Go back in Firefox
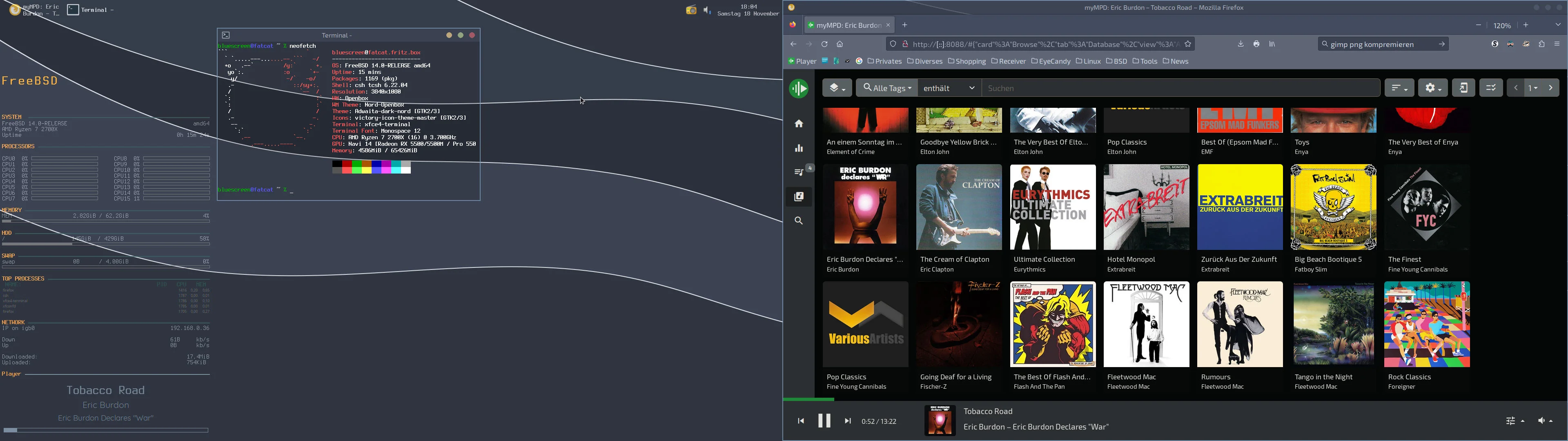Image resolution: width=1568 pixels, height=441 pixels. click(x=793, y=45)
